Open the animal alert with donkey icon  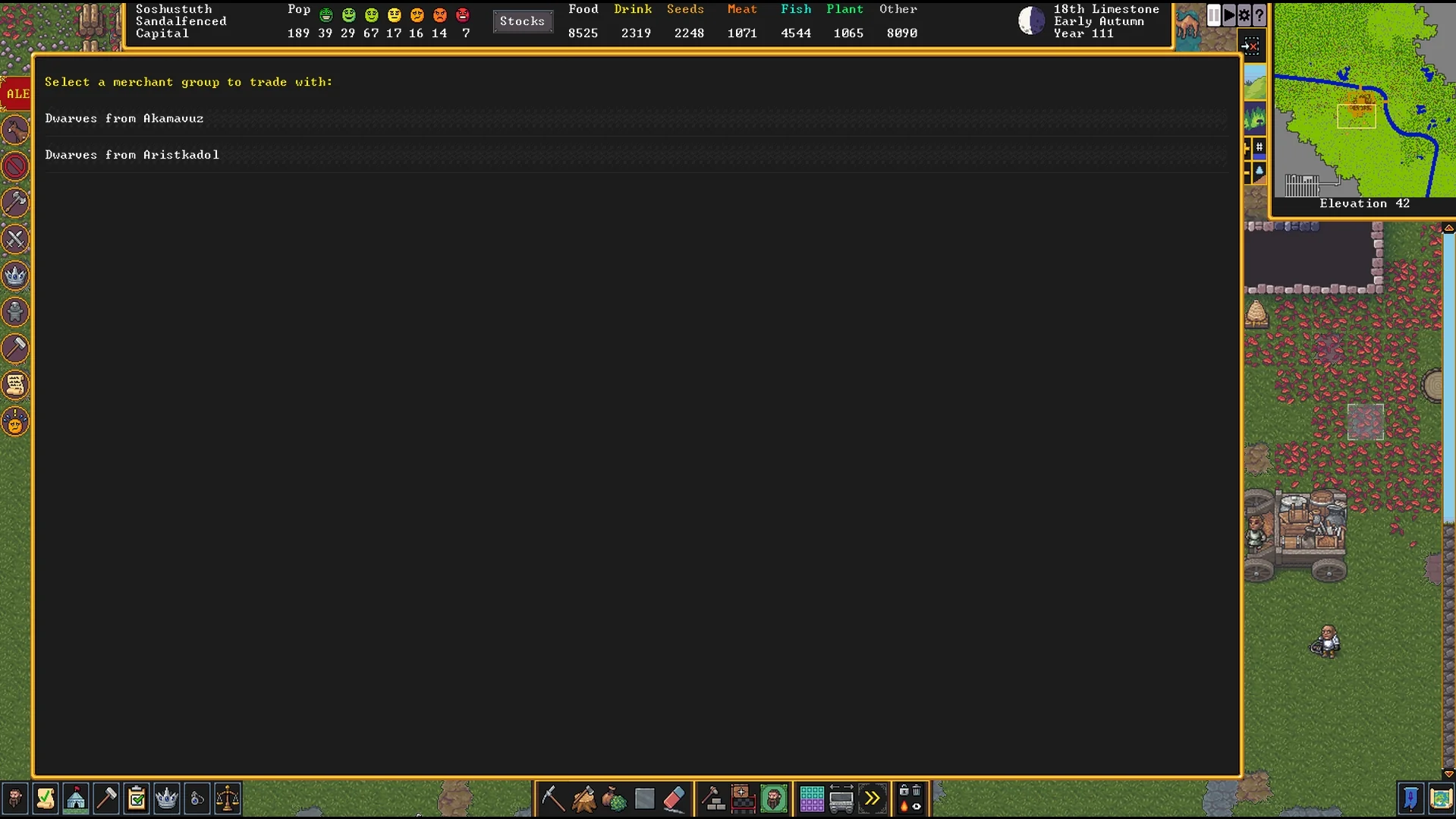coord(15,130)
